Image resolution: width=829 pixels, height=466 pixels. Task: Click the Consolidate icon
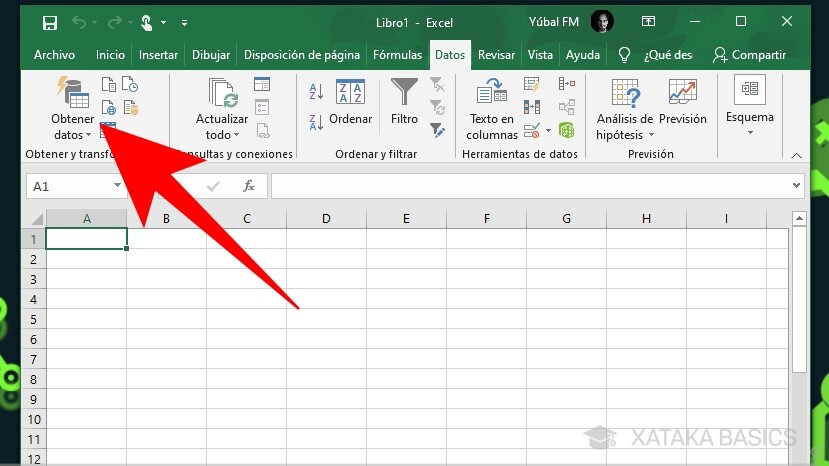(x=567, y=84)
